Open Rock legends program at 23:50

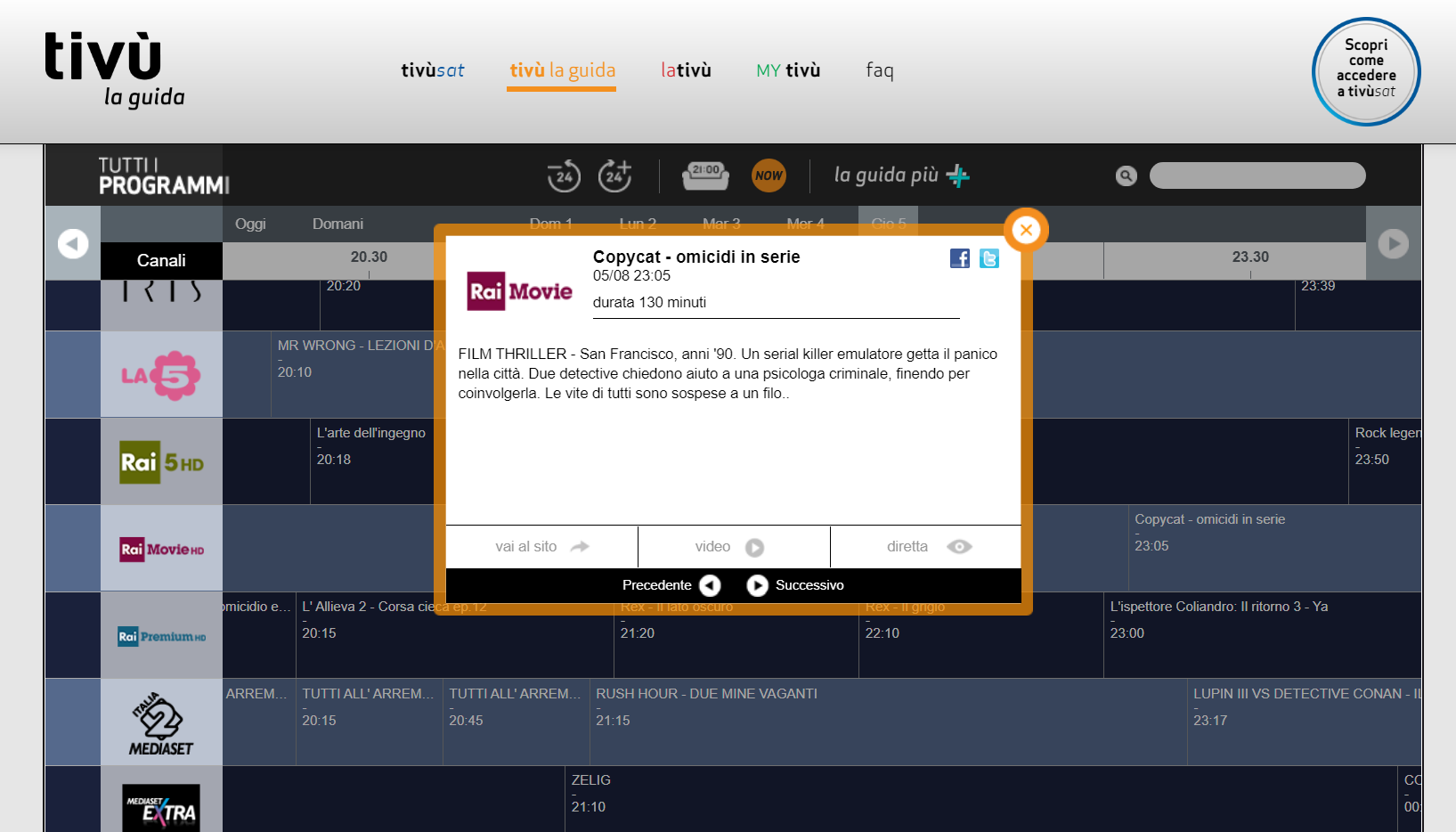pyautogui.click(x=1385, y=462)
